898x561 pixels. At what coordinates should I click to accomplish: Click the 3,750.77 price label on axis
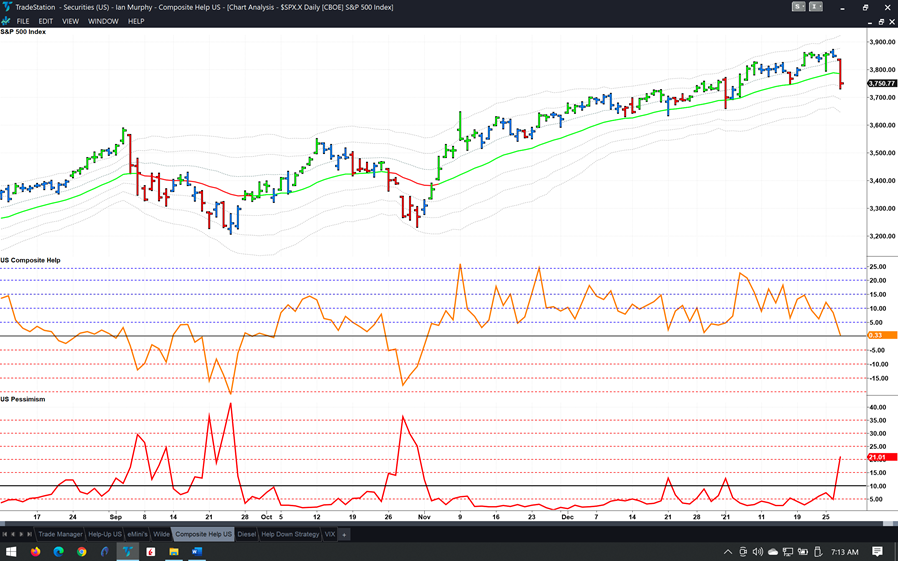882,83
